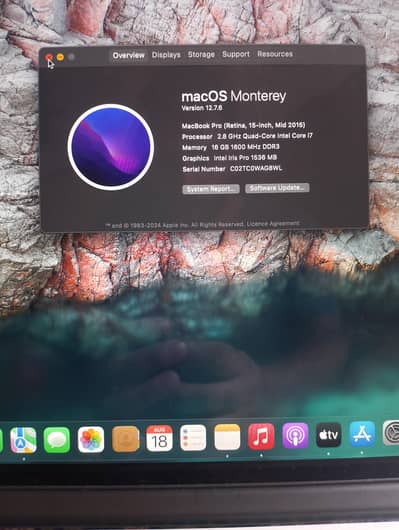Open the App Store from the Dock

pos(362,434)
